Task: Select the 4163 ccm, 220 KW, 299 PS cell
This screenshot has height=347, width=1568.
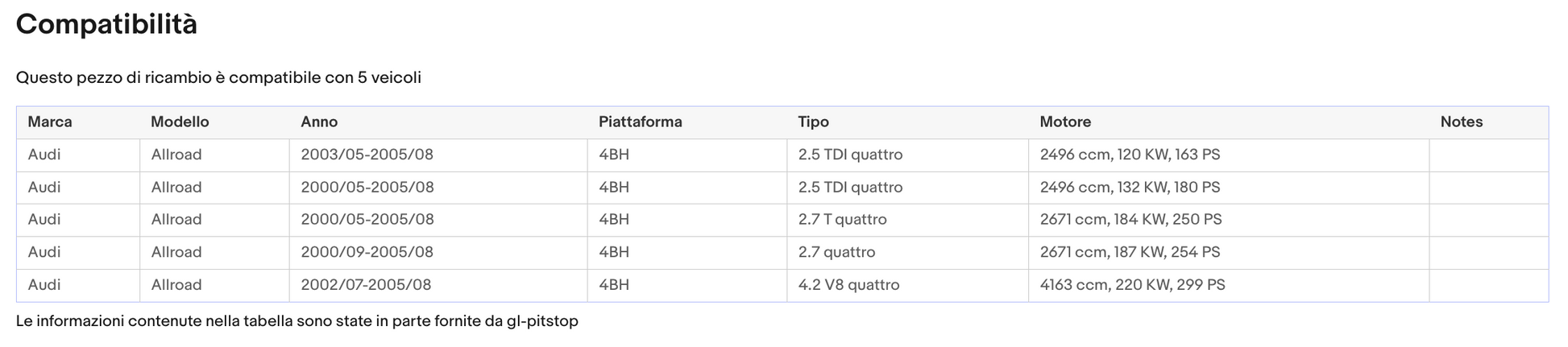Action: pos(1229,285)
